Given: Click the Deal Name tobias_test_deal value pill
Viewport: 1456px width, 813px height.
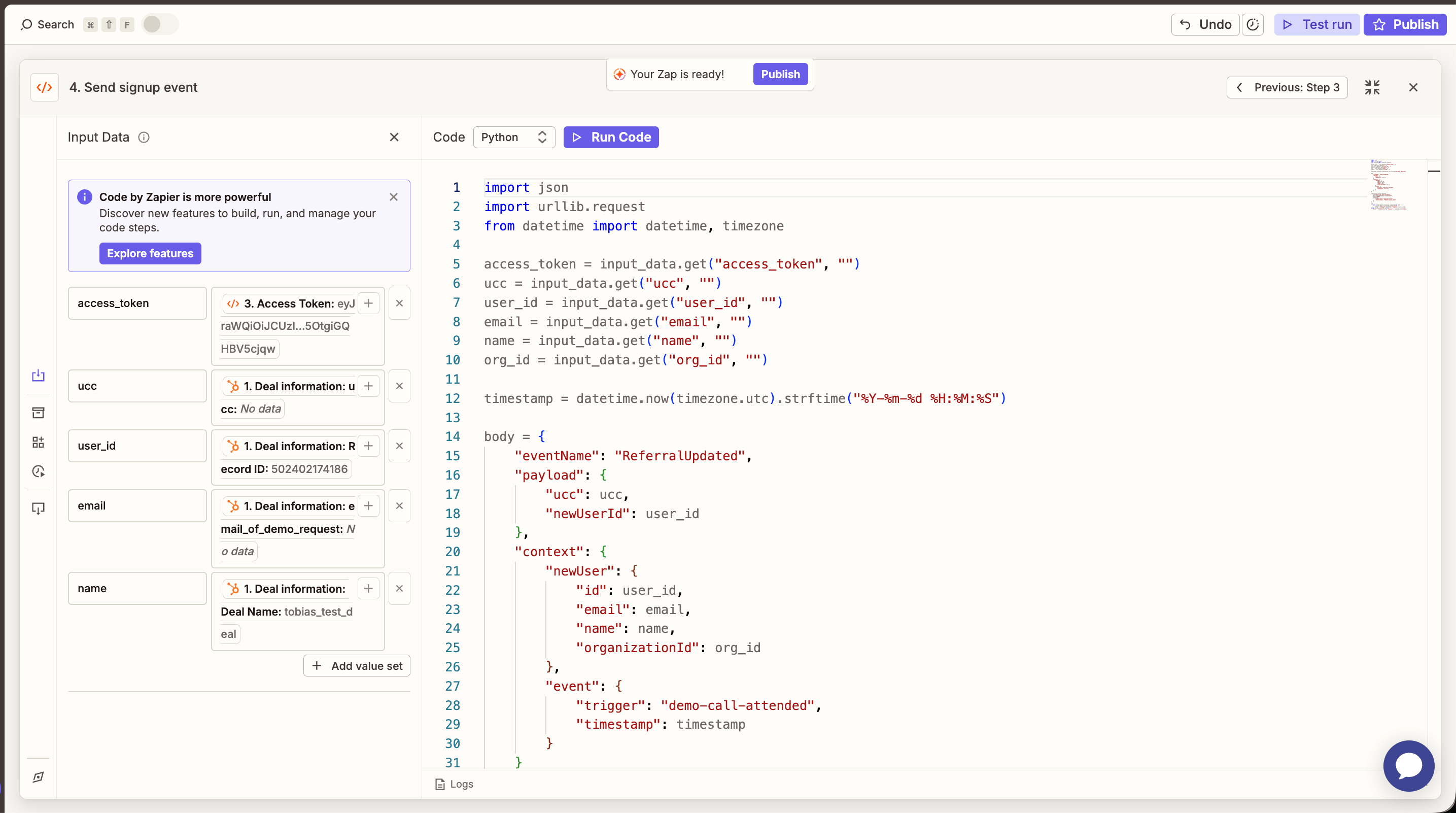Looking at the screenshot, I should [288, 612].
